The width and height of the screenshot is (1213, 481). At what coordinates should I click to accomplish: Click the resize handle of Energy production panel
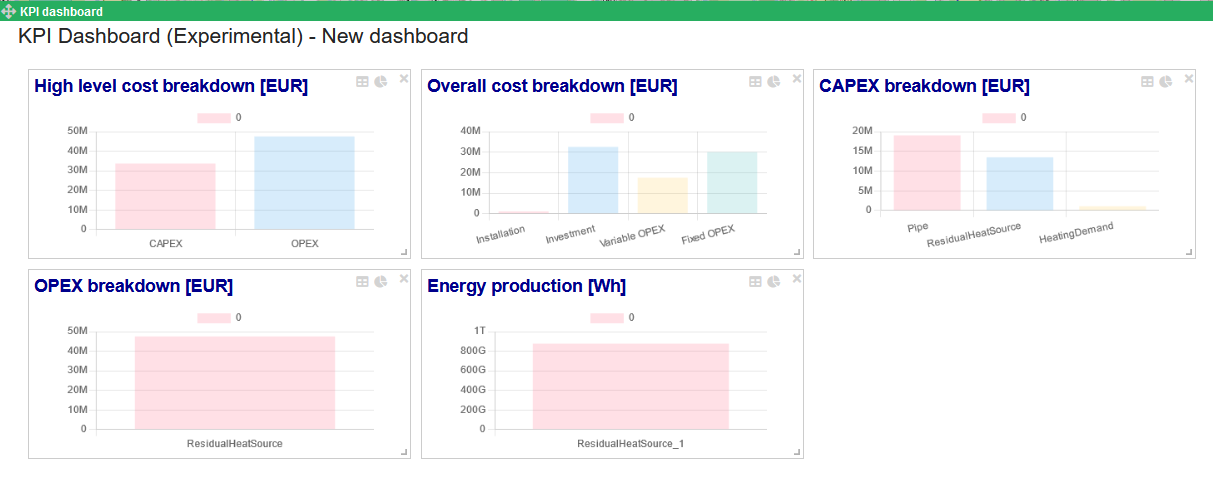[x=797, y=452]
